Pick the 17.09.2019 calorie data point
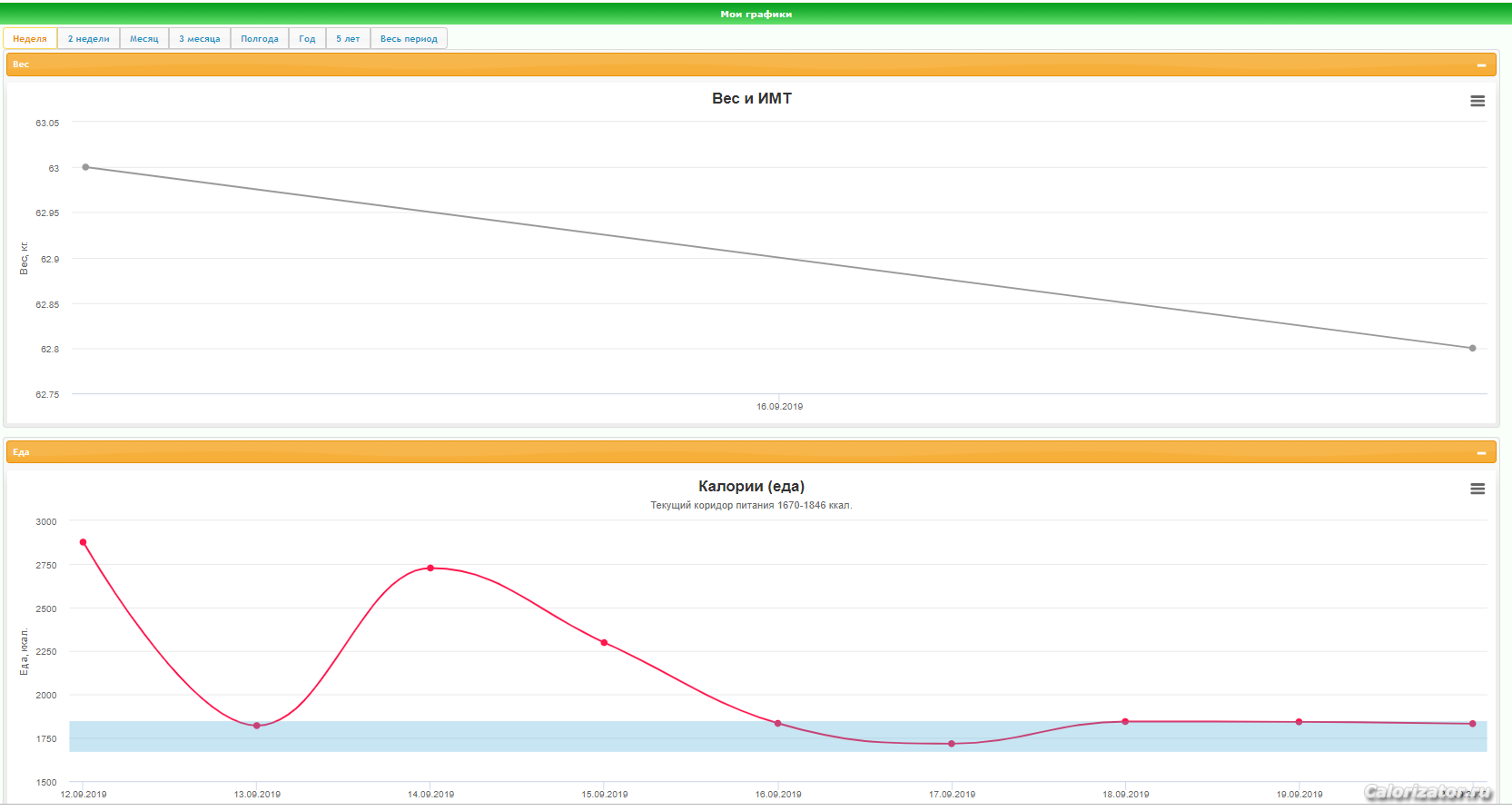The image size is (1512, 811). pyautogui.click(x=952, y=744)
